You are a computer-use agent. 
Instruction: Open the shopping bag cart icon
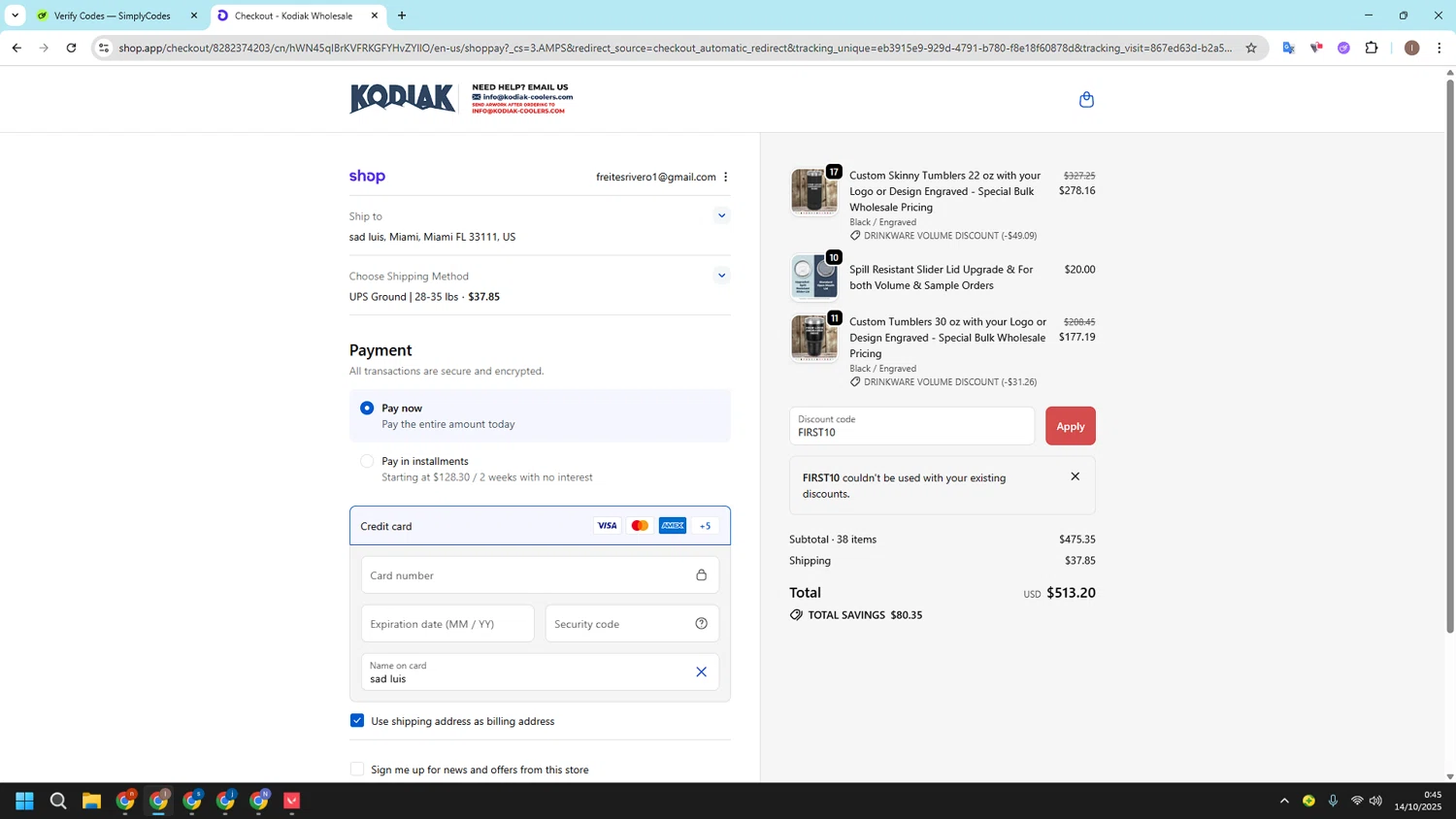pyautogui.click(x=1086, y=99)
